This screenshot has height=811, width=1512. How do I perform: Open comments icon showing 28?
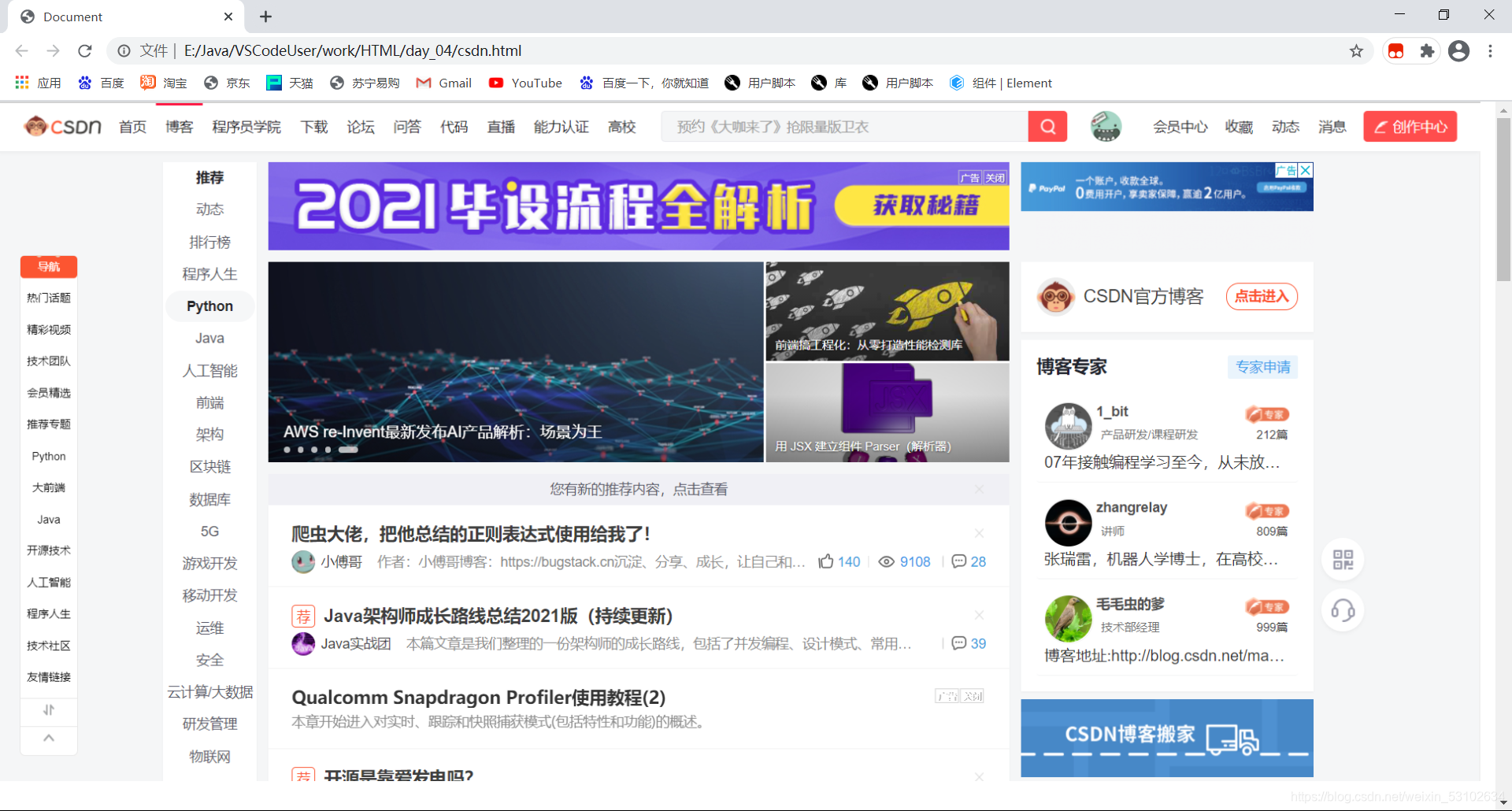coord(958,561)
